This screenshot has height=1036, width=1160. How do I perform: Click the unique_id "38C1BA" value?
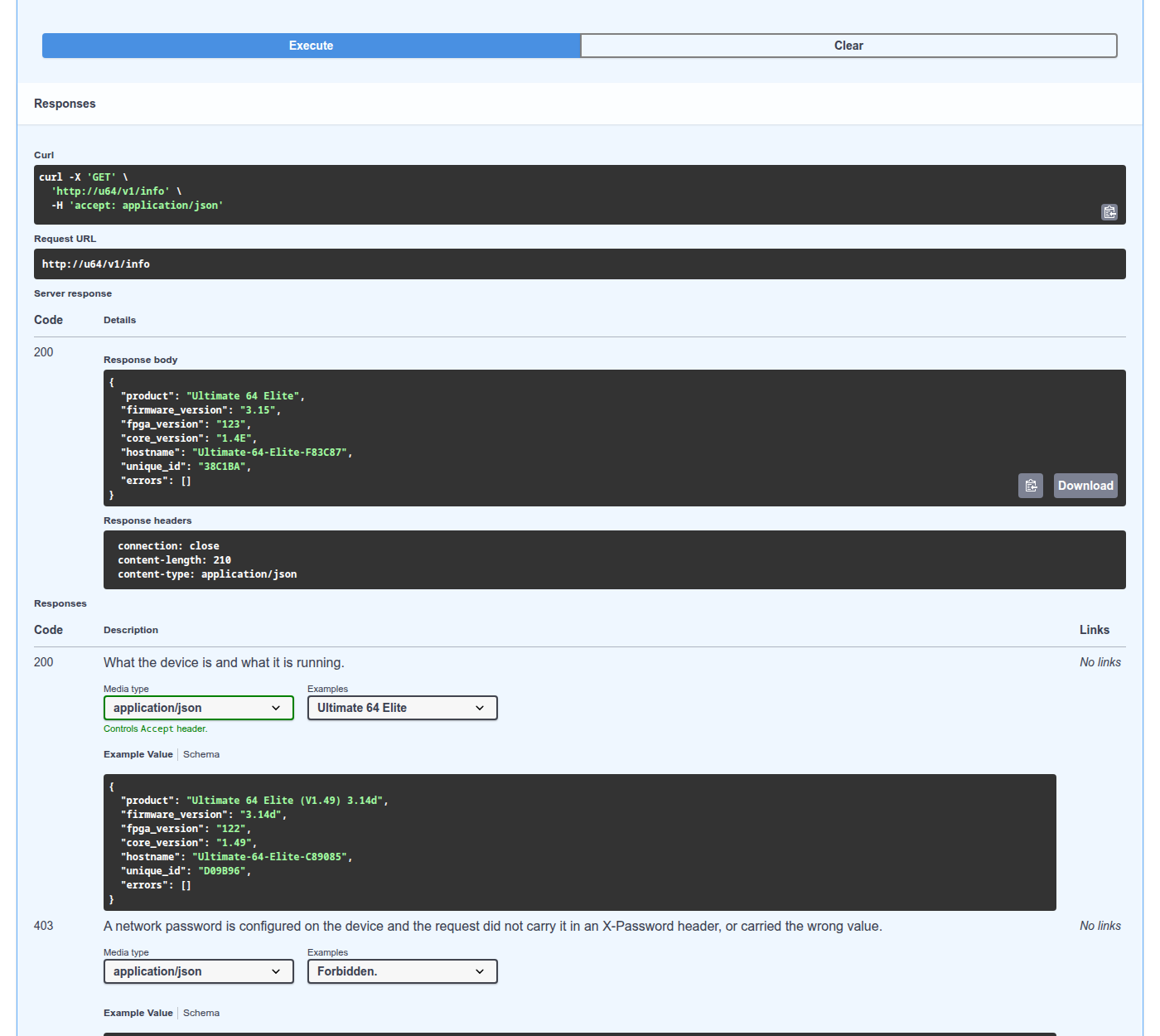tap(222, 467)
